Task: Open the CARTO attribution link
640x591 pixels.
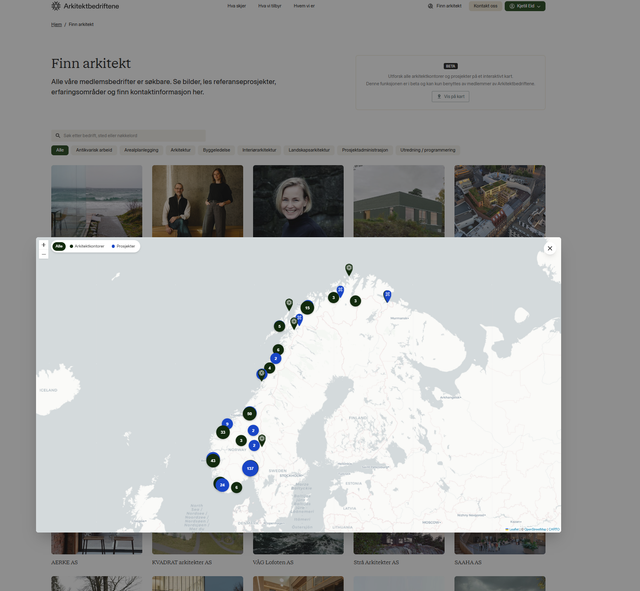Action: pos(554,529)
